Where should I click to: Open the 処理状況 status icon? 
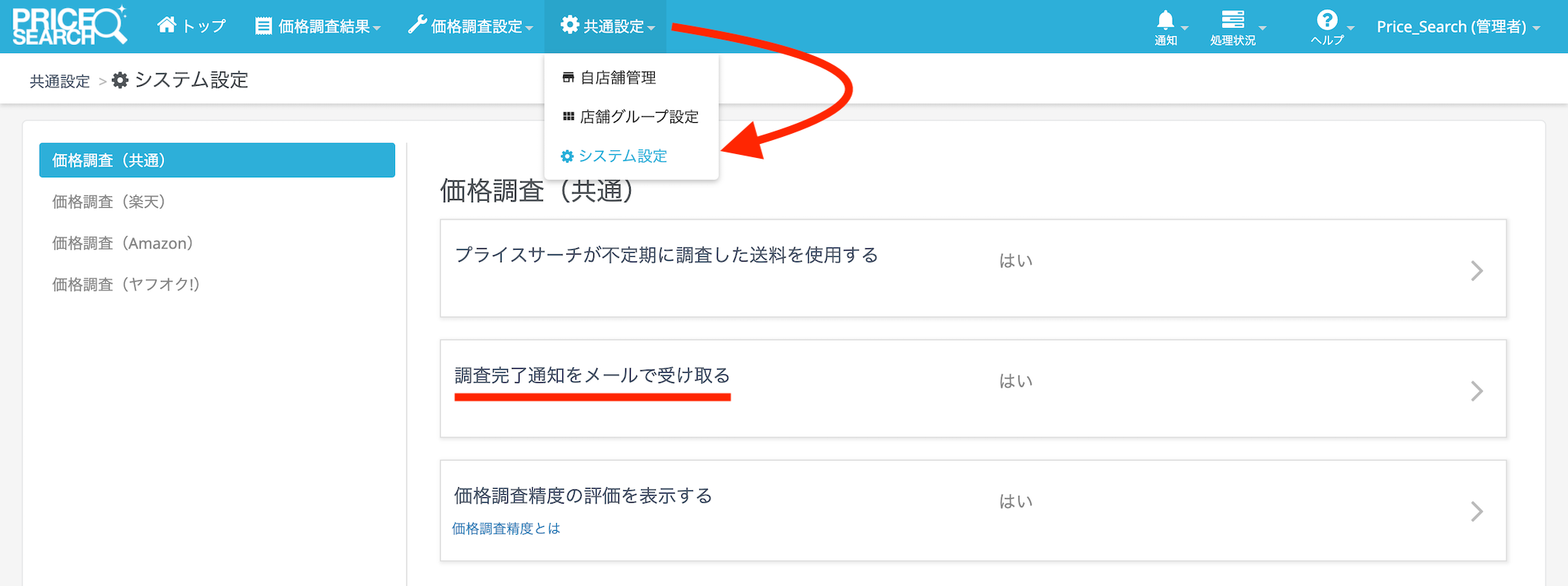pyautogui.click(x=1232, y=21)
